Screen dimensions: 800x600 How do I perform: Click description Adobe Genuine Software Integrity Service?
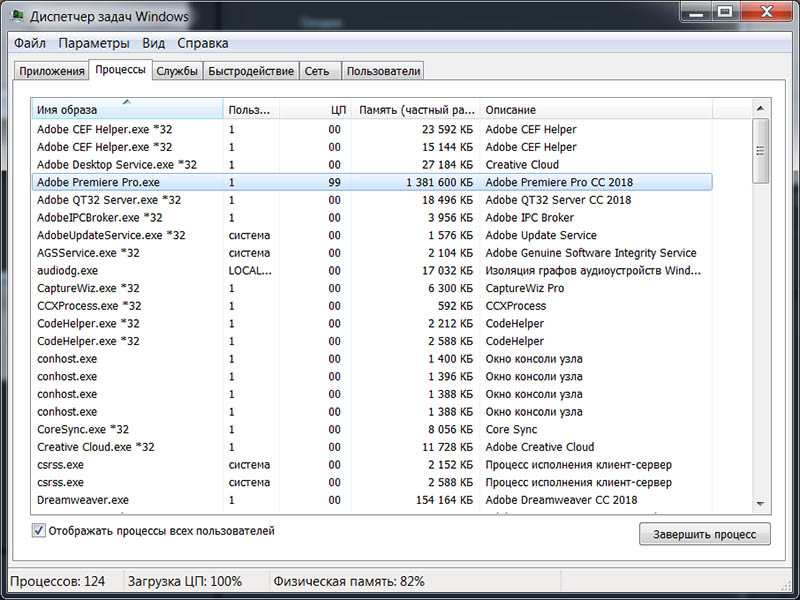point(591,253)
